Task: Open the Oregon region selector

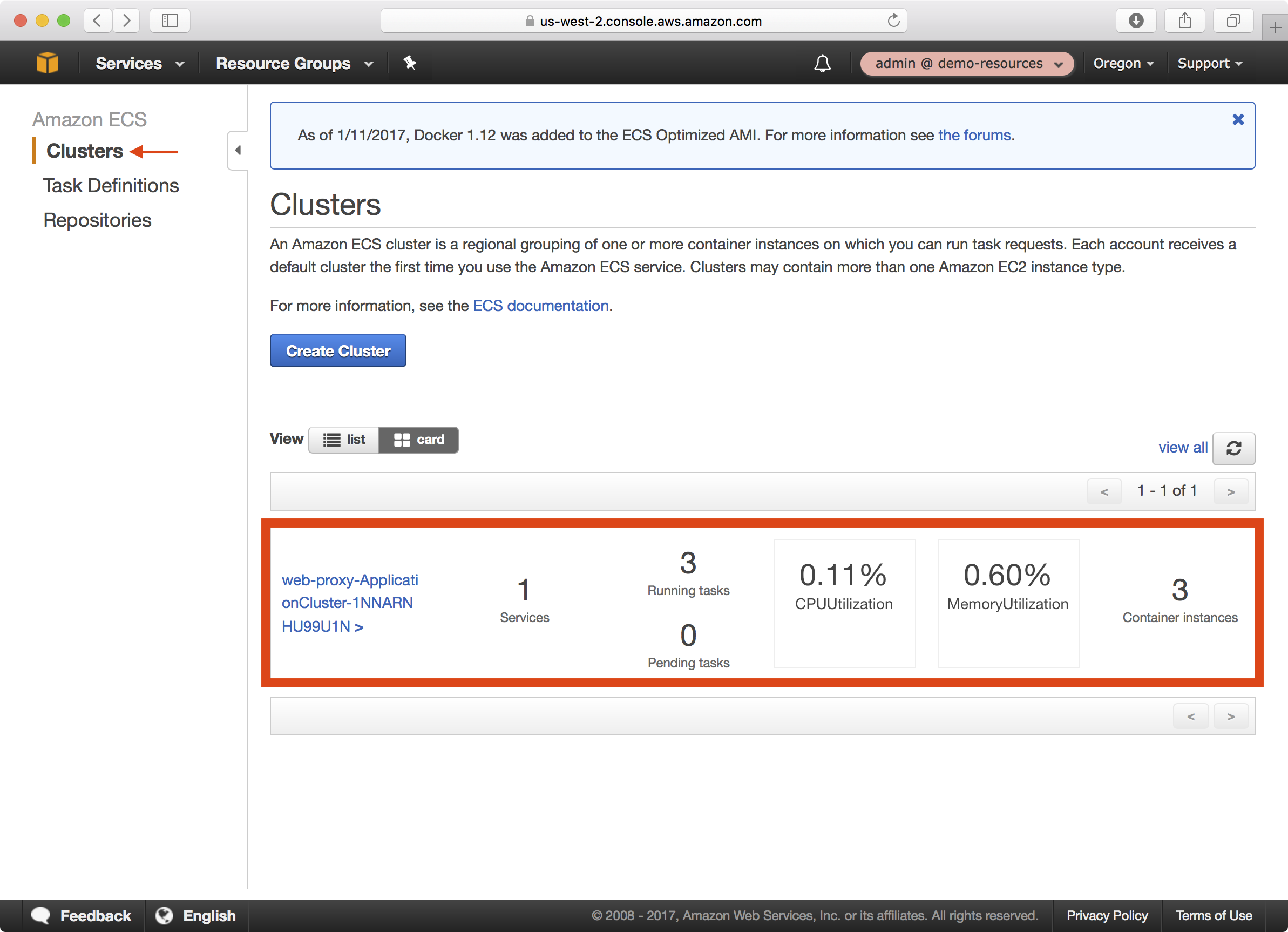Action: click(1123, 64)
